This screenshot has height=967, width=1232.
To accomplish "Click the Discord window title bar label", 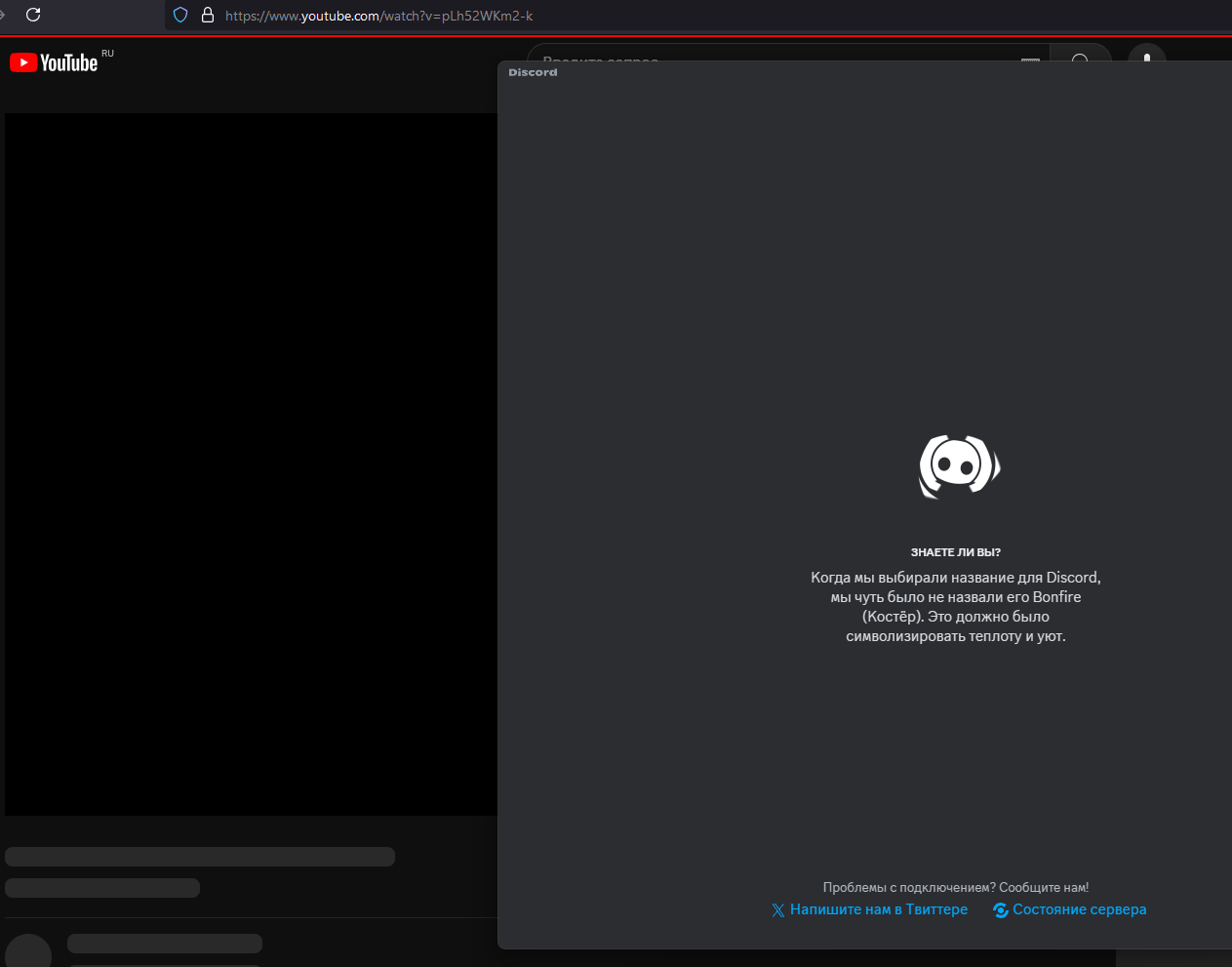I will [533, 72].
